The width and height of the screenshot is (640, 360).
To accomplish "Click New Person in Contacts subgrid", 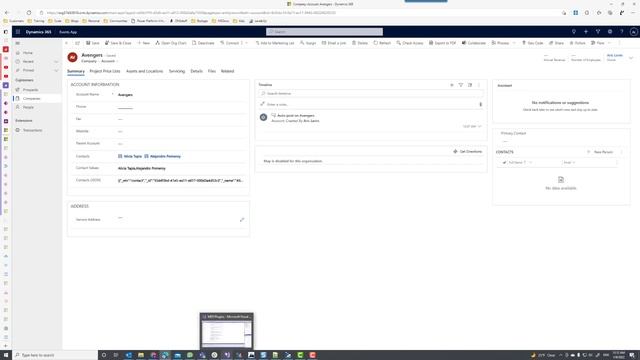I will point(600,152).
